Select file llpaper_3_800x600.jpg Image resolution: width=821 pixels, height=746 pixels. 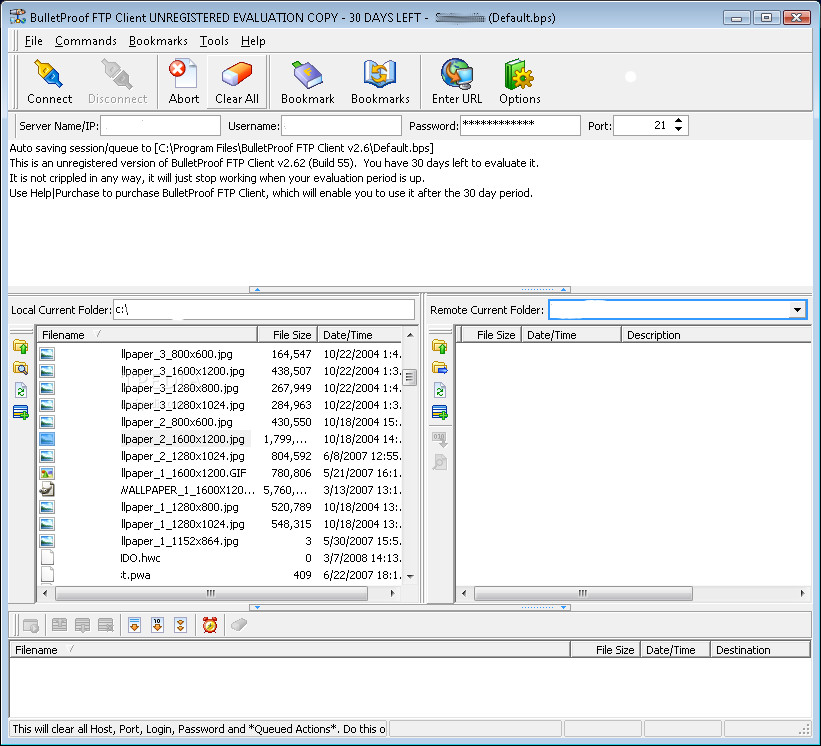point(176,354)
